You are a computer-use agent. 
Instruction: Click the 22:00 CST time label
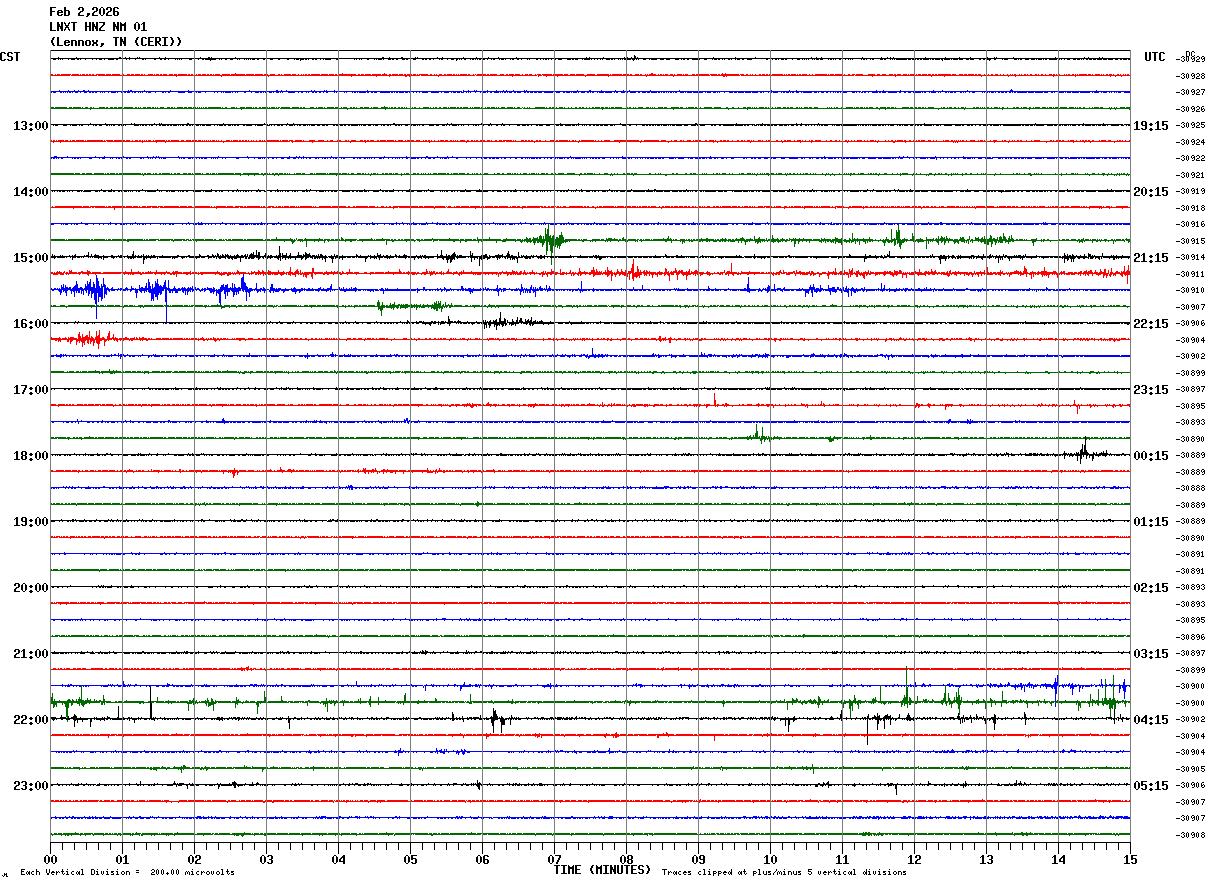pos(30,720)
